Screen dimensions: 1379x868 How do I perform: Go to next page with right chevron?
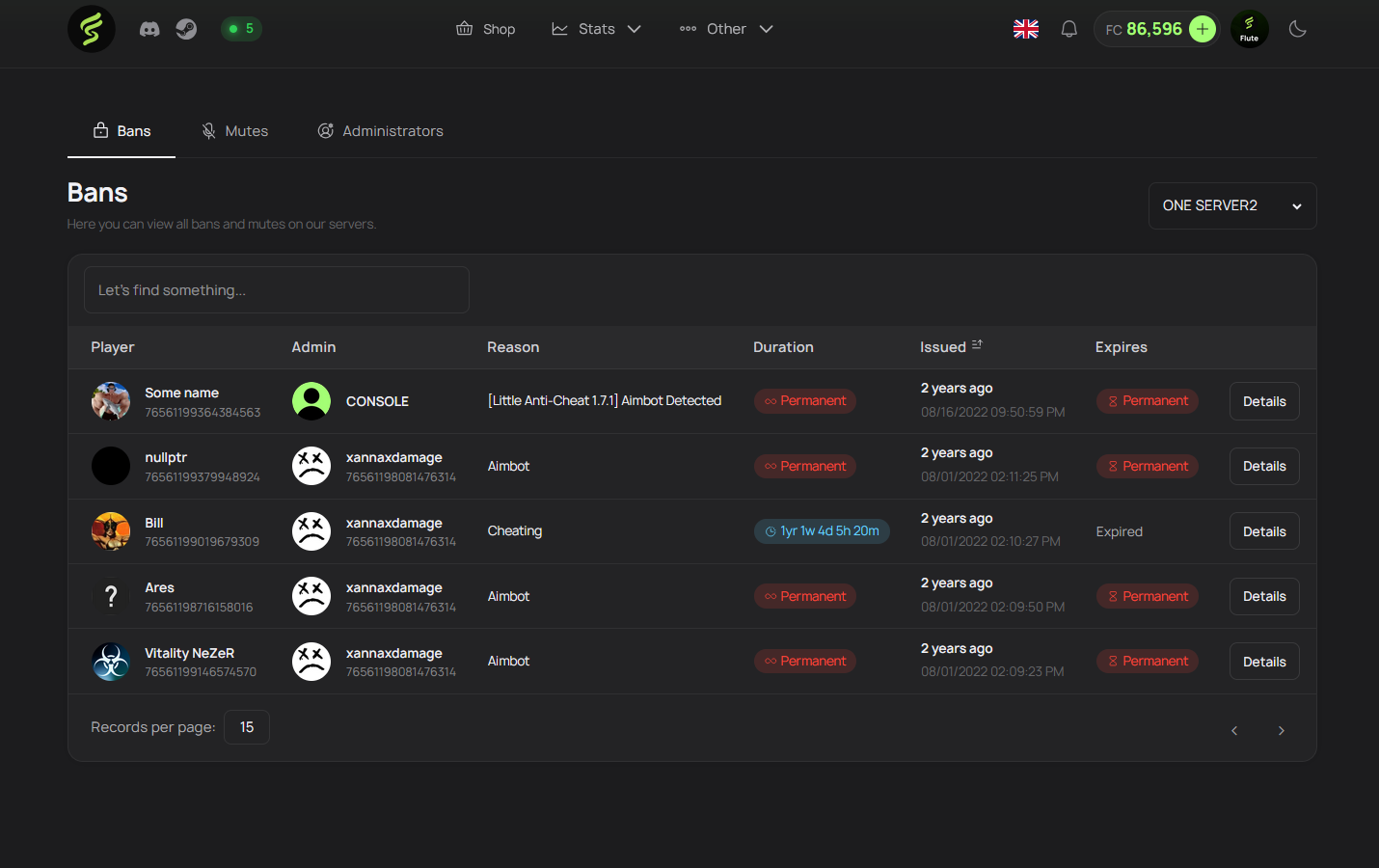click(1282, 730)
